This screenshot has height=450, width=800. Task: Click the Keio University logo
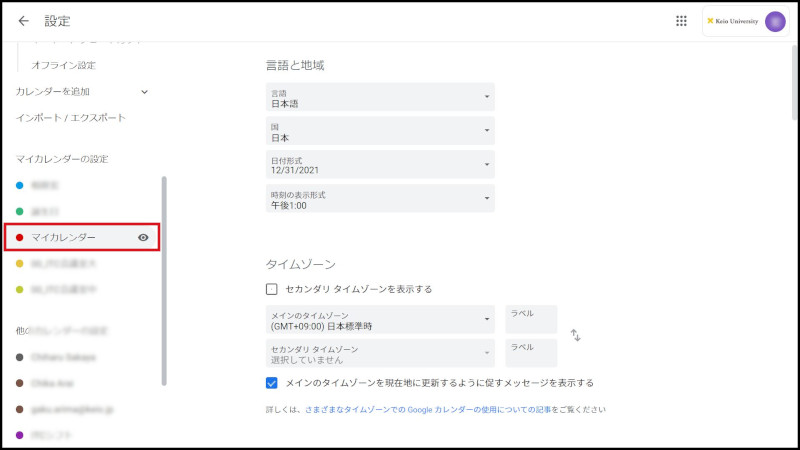(x=732, y=21)
